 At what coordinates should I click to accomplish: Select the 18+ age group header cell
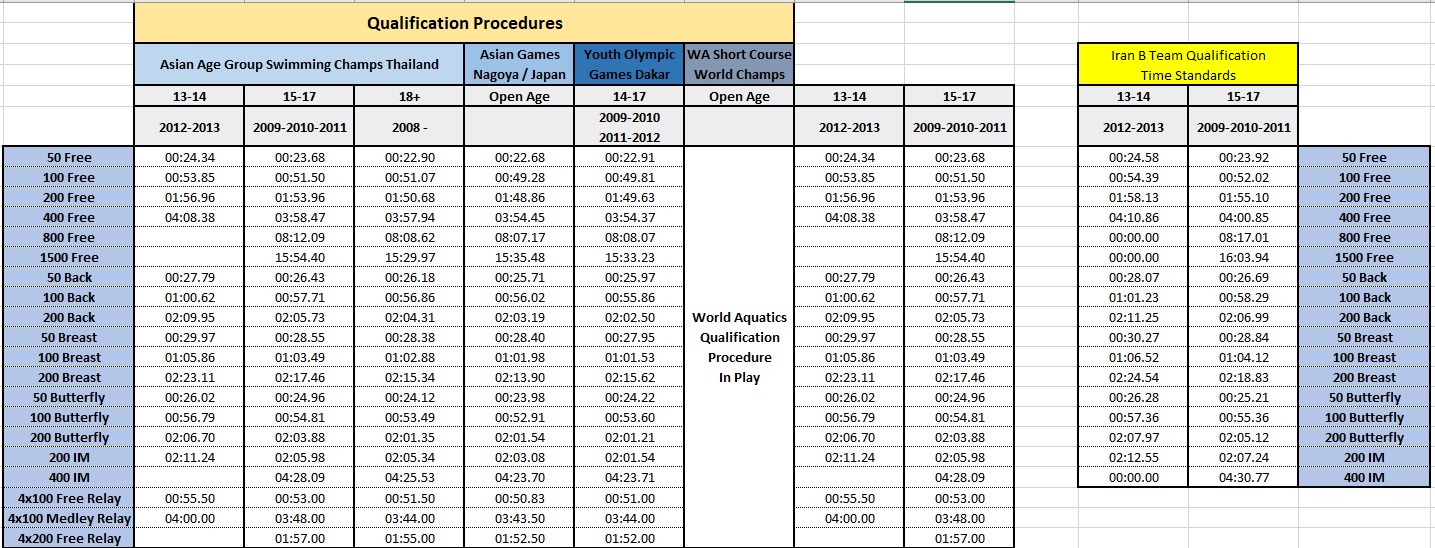[x=409, y=96]
